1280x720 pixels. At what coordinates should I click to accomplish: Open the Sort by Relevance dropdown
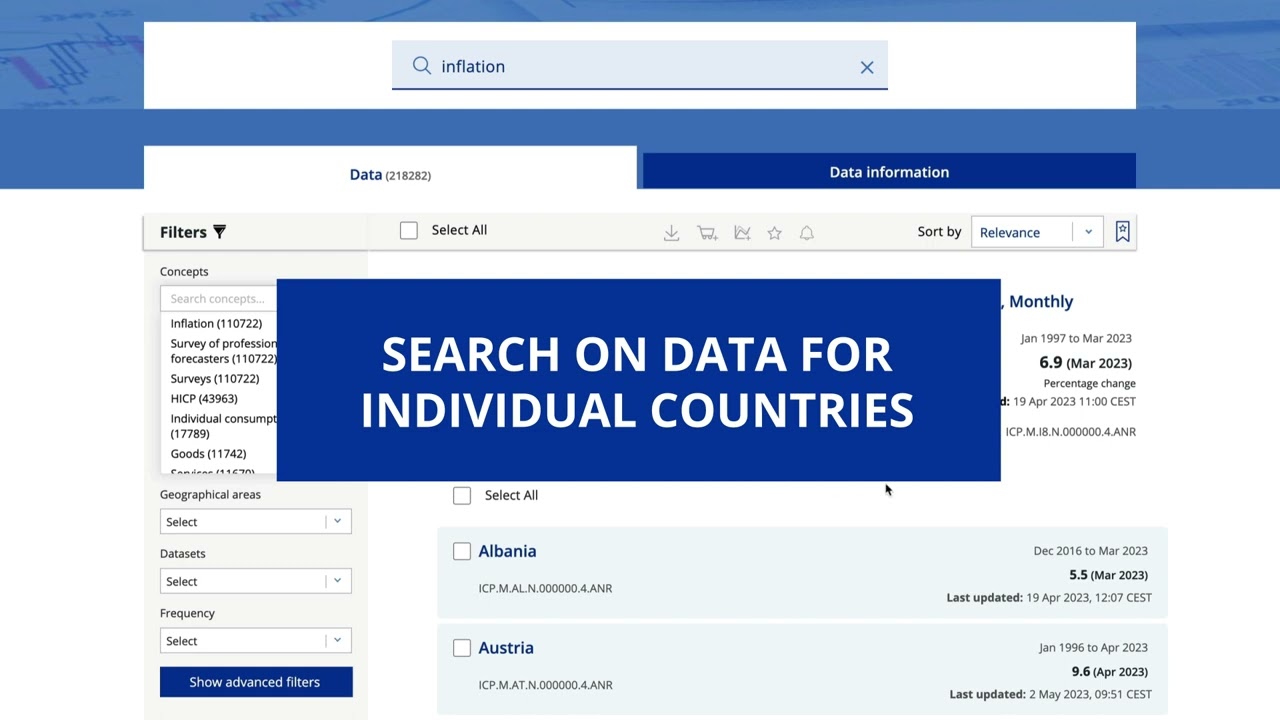1037,232
